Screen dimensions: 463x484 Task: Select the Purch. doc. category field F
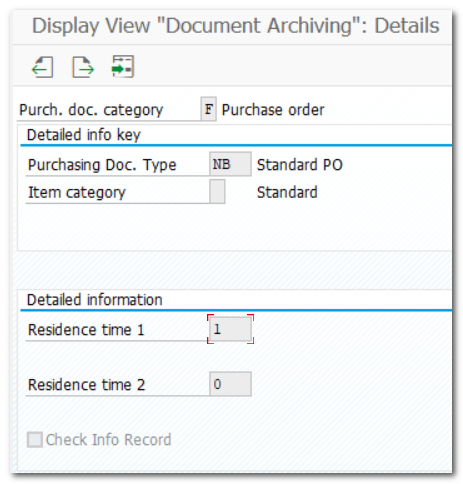(209, 109)
